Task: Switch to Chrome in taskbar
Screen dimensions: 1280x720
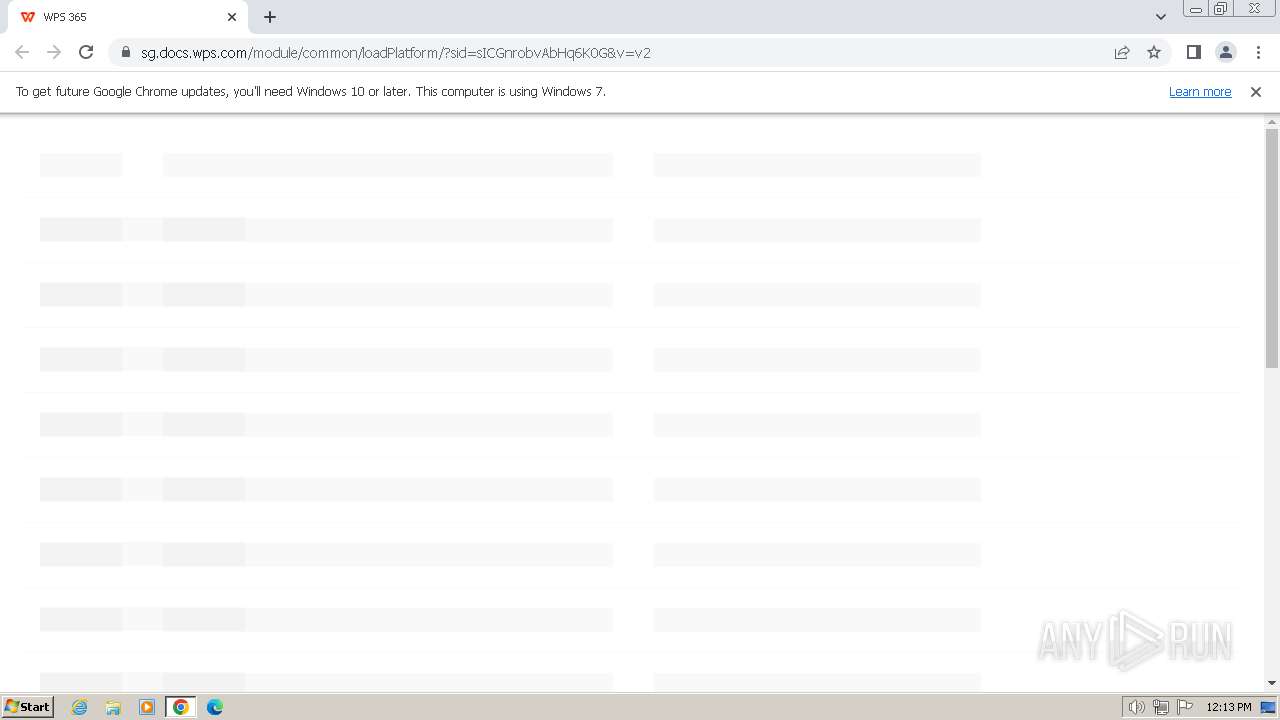Action: click(181, 707)
